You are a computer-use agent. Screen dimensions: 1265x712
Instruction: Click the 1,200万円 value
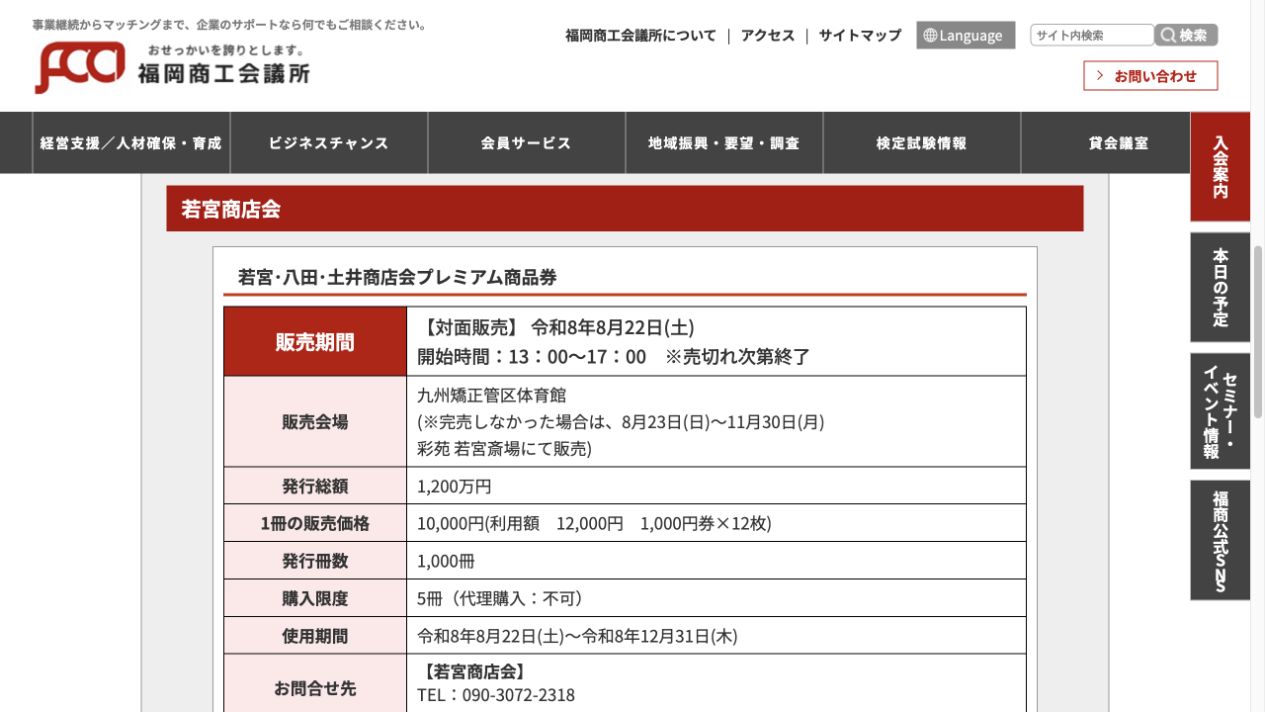pos(454,487)
